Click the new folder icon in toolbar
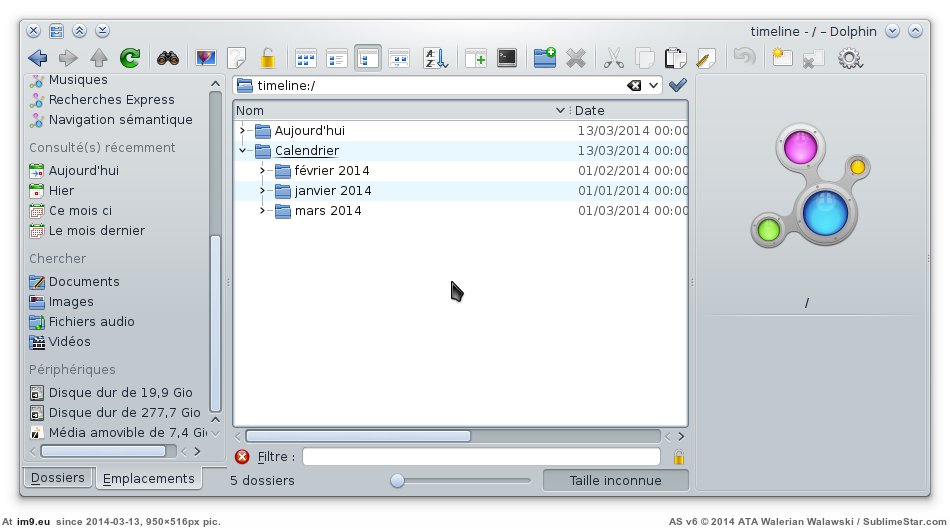 [544, 58]
